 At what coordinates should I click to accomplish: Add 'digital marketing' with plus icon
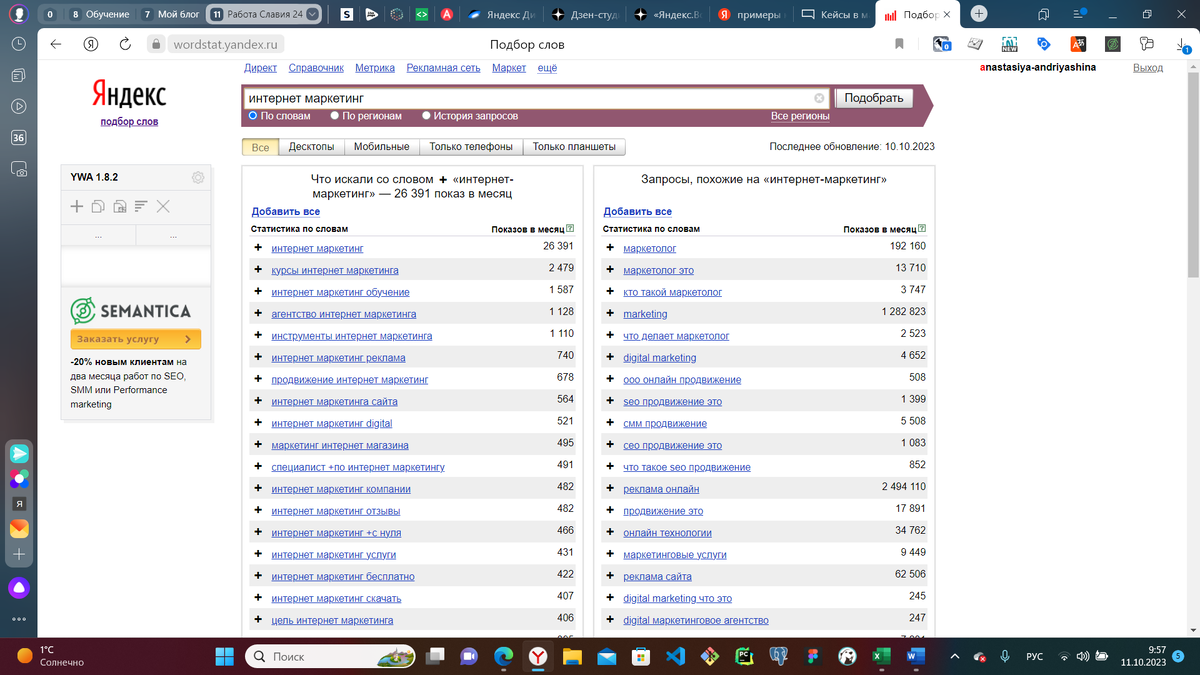[610, 357]
